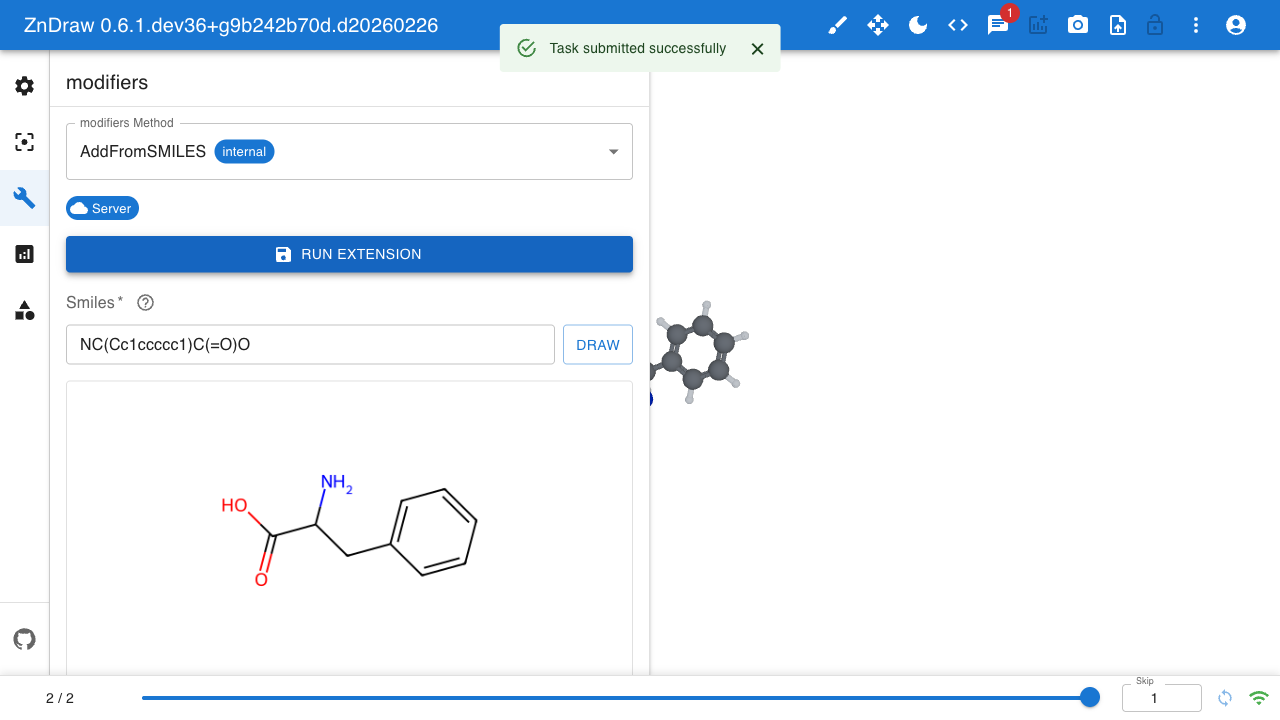Open the geometries shapes sidebar panel
Viewport: 1280px width, 720px height.
(x=25, y=310)
